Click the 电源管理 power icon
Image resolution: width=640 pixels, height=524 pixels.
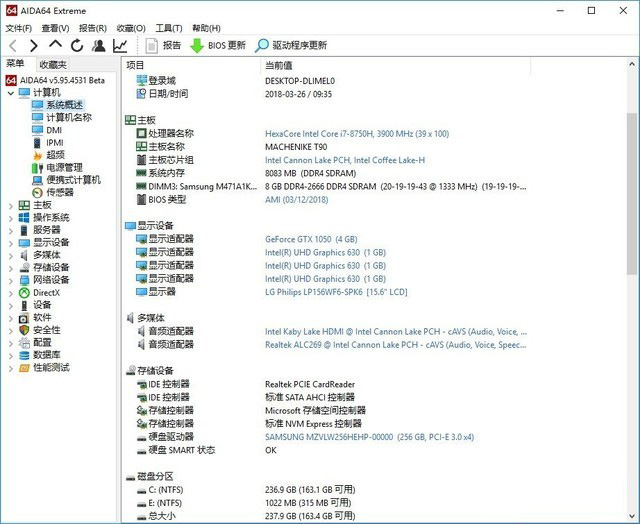tap(37, 168)
